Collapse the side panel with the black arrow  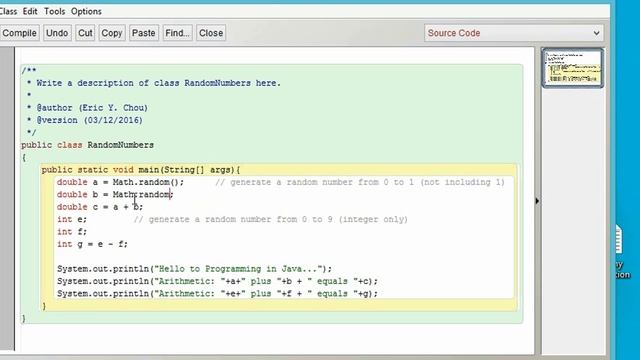coord(537,201)
